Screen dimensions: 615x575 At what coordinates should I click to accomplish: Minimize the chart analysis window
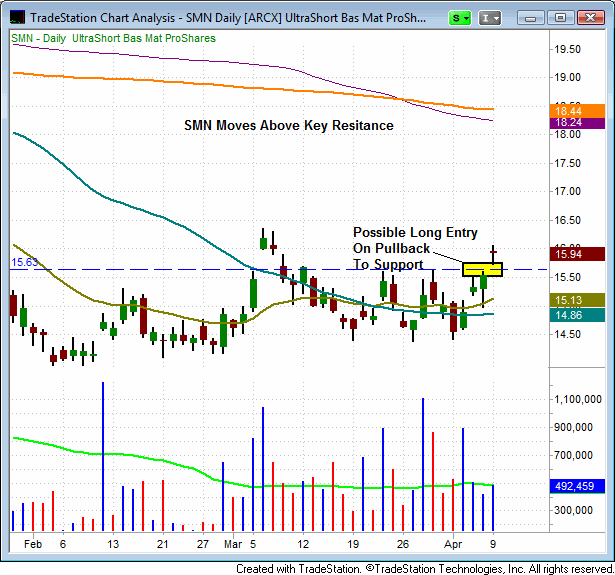click(530, 18)
